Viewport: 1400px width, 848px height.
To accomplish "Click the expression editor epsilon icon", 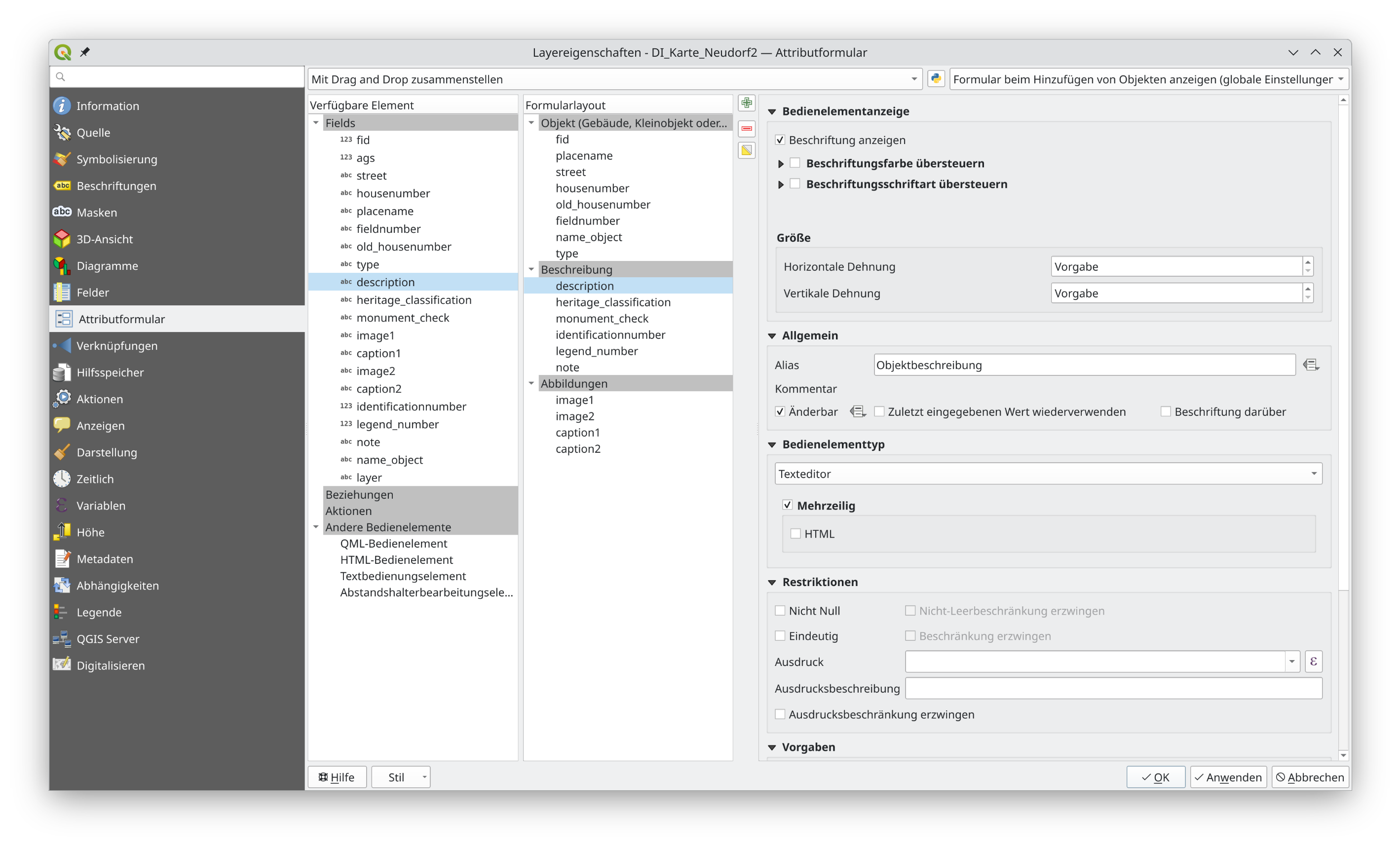I will pyautogui.click(x=1313, y=662).
